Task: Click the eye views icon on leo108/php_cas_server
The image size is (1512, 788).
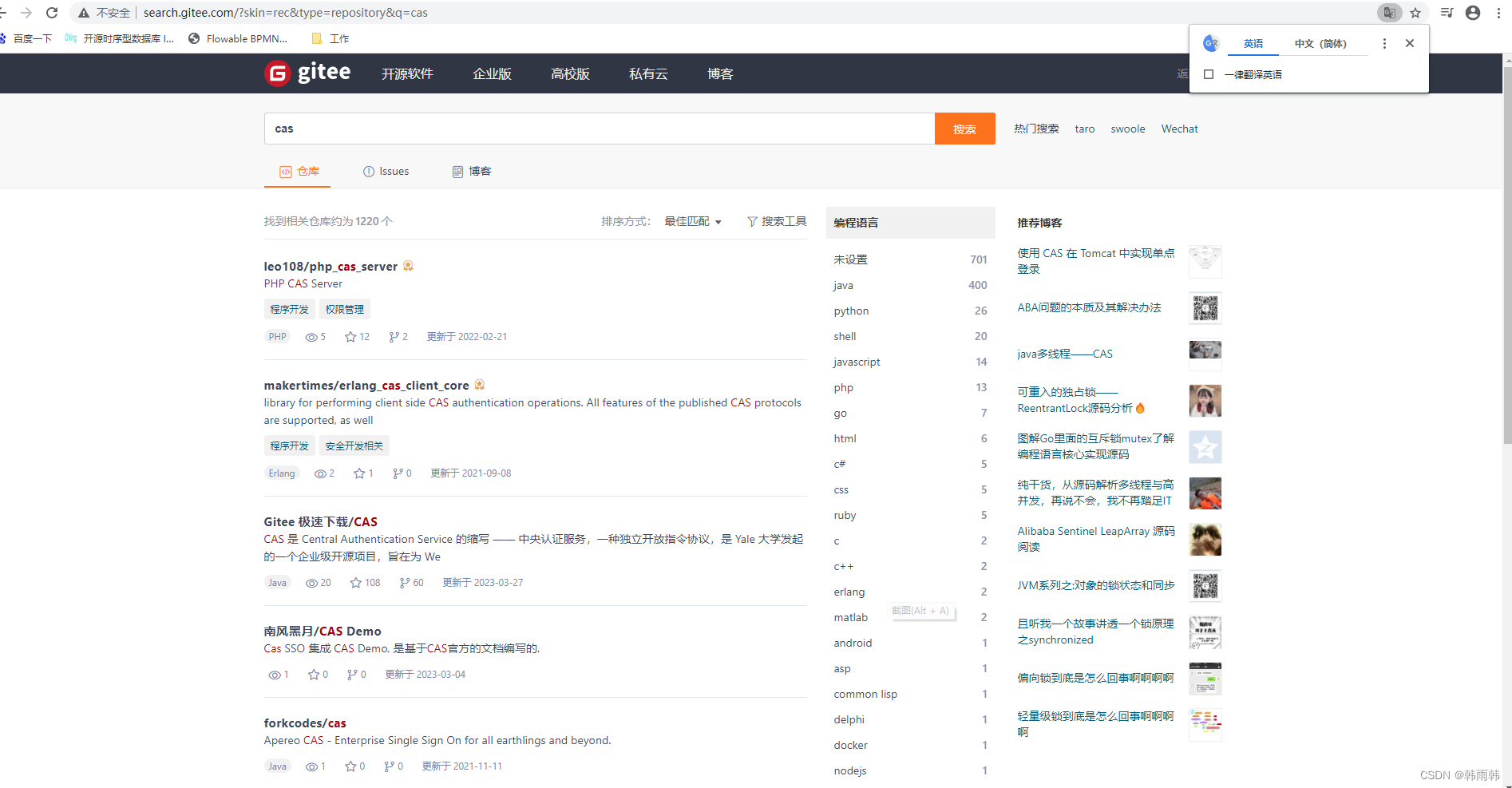Action: click(310, 336)
